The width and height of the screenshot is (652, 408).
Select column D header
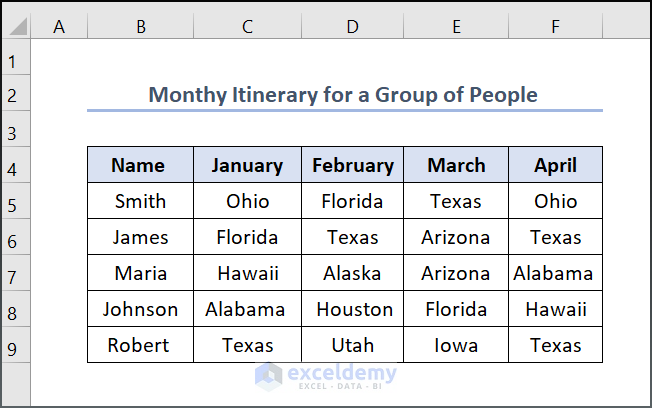pos(352,28)
